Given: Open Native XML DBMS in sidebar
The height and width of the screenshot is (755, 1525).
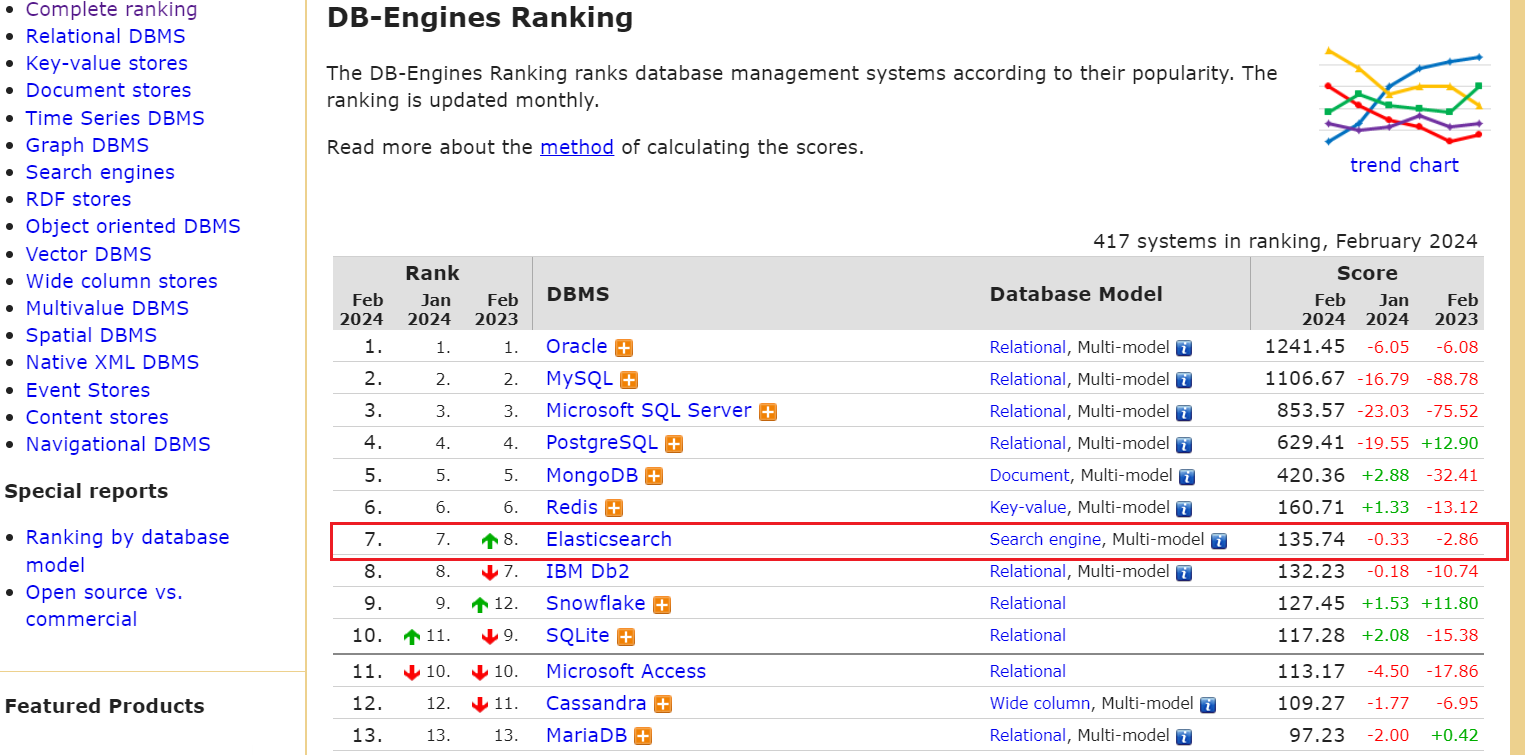Looking at the screenshot, I should [x=112, y=362].
